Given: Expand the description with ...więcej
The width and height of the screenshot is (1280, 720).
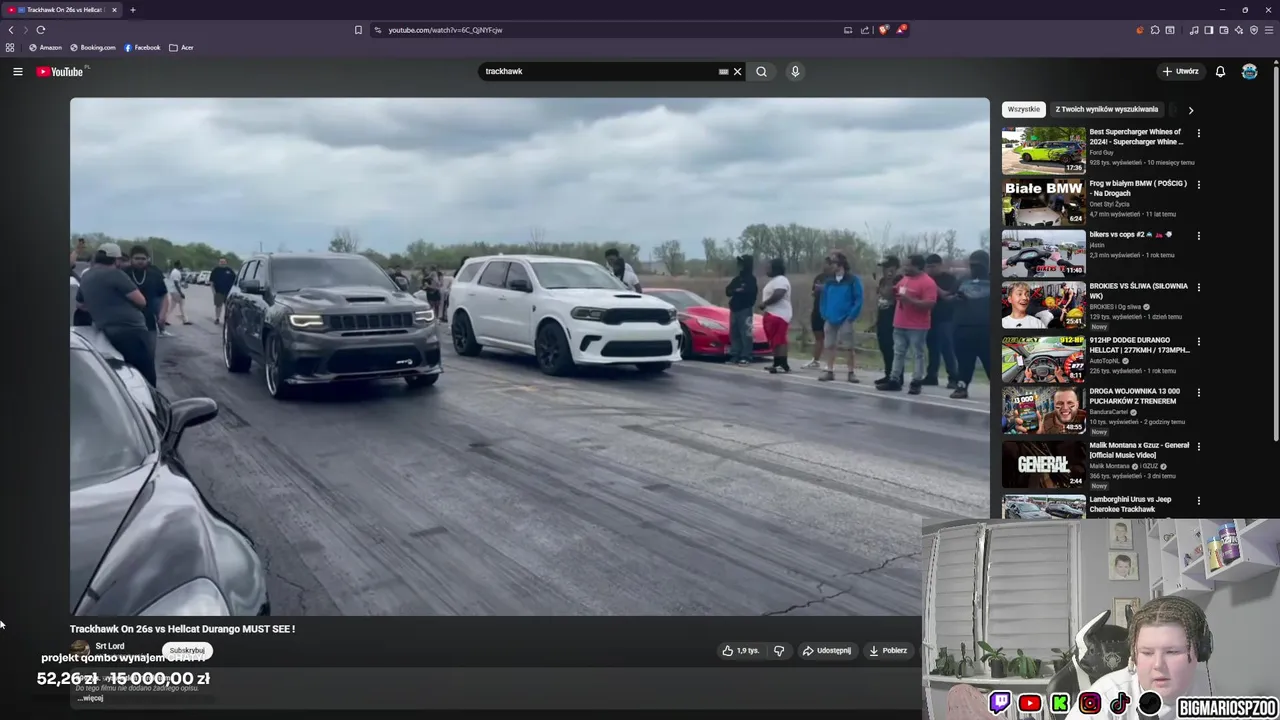Looking at the screenshot, I should tap(90, 698).
